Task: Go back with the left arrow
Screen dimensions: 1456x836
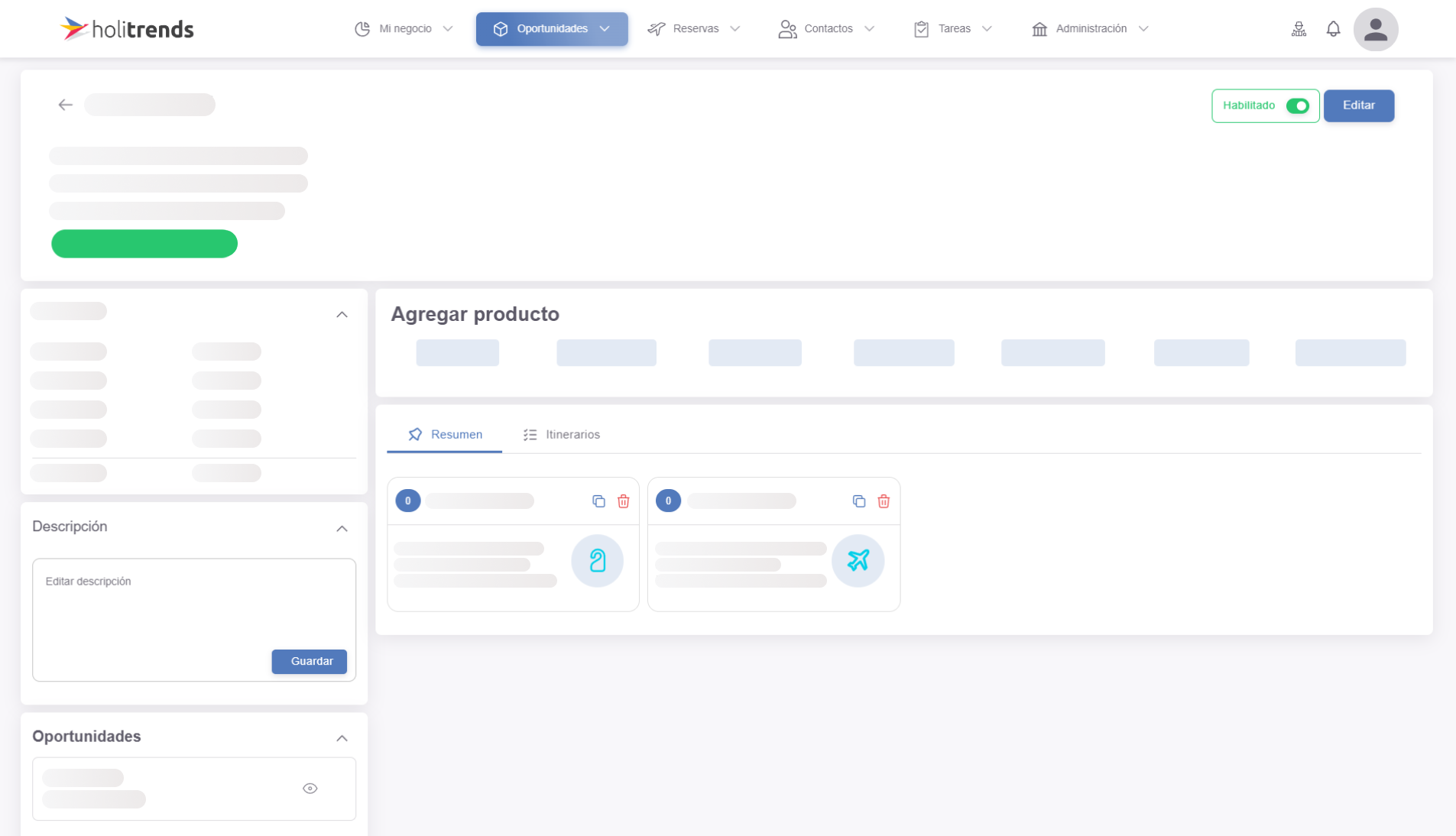Action: 66,105
